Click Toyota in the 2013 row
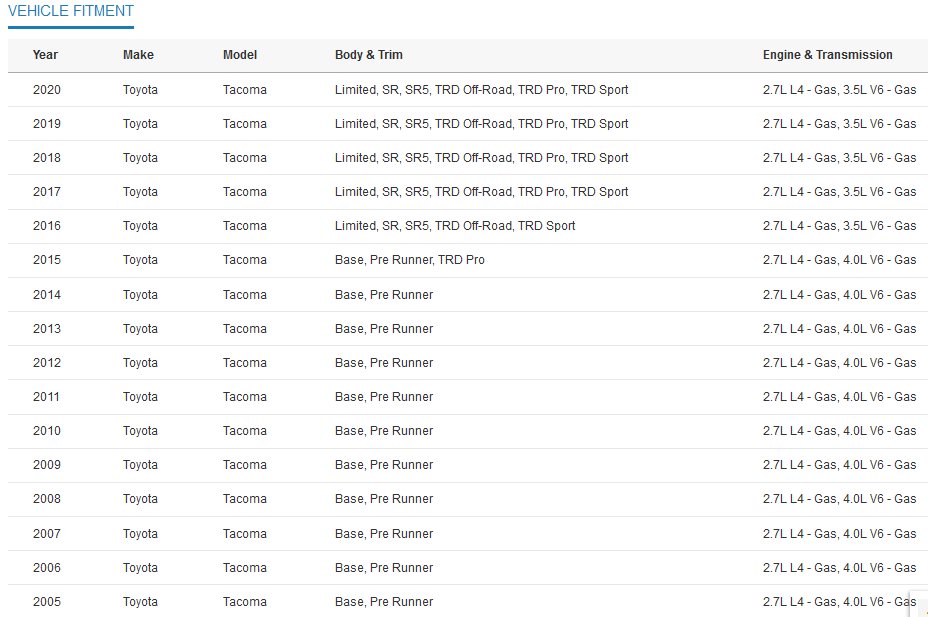The image size is (928, 617). point(140,329)
